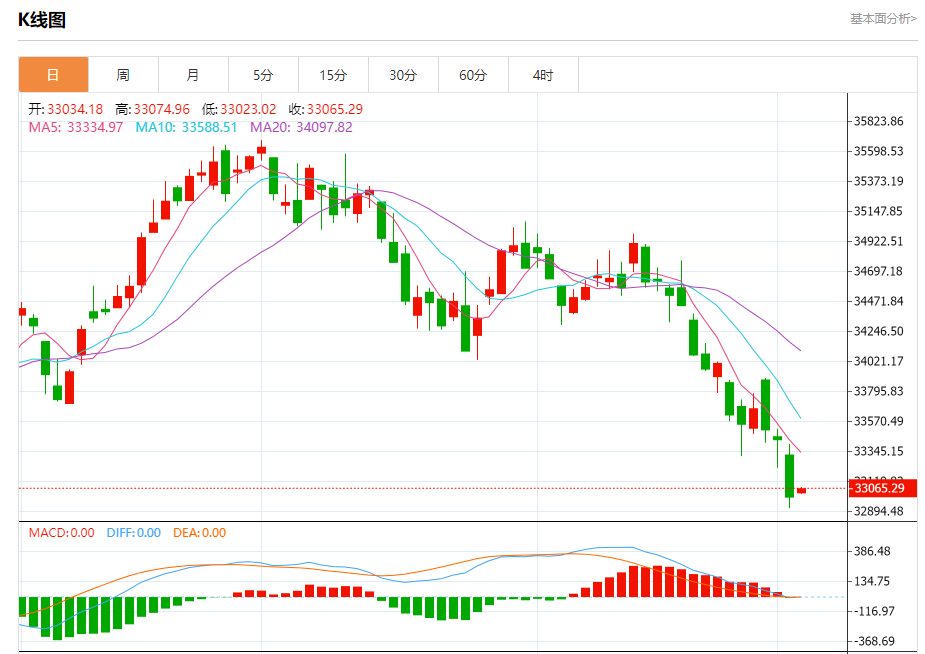
Task: Open the 5分 interval tab
Action: click(x=263, y=75)
